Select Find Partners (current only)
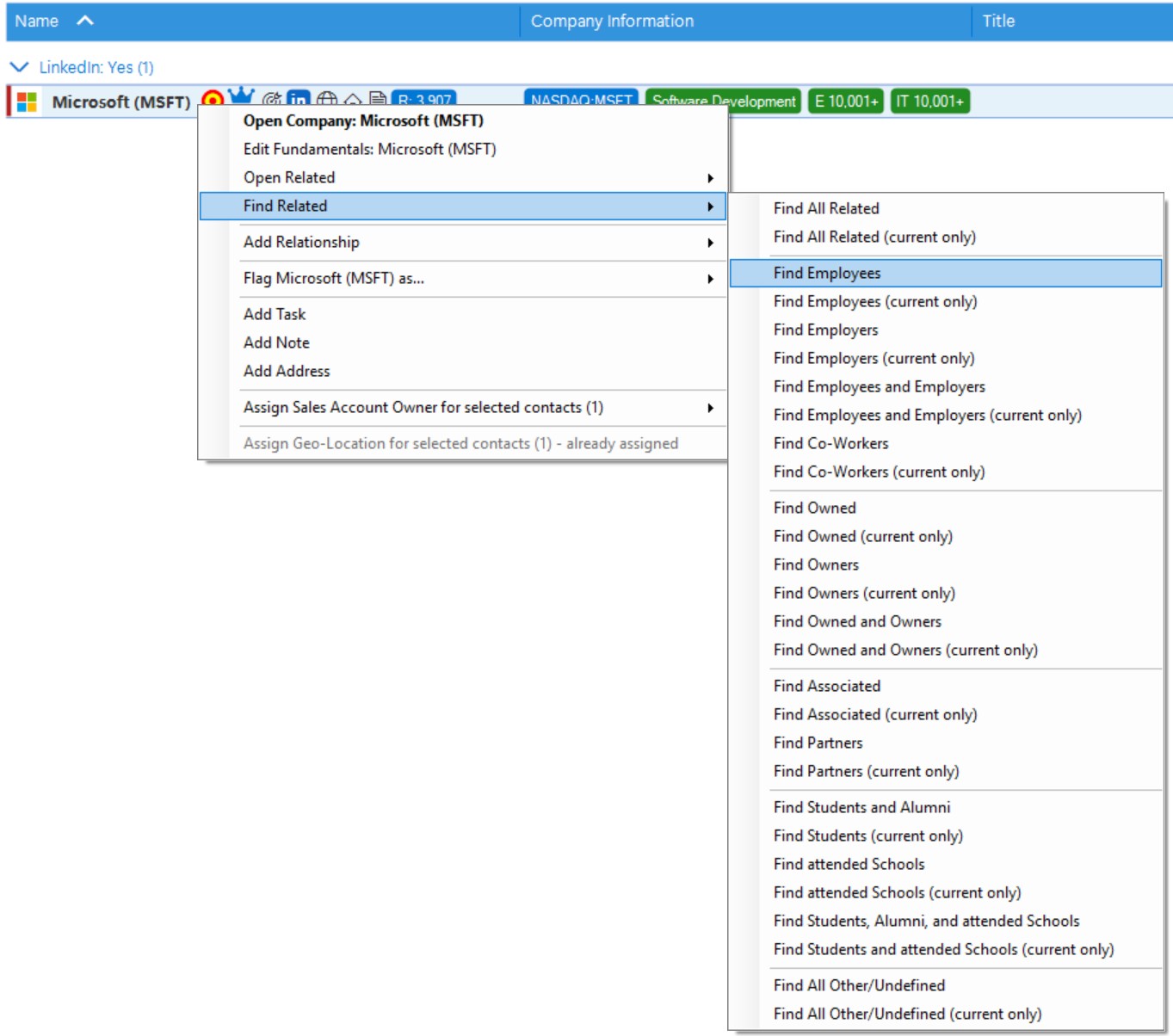 tap(946, 771)
